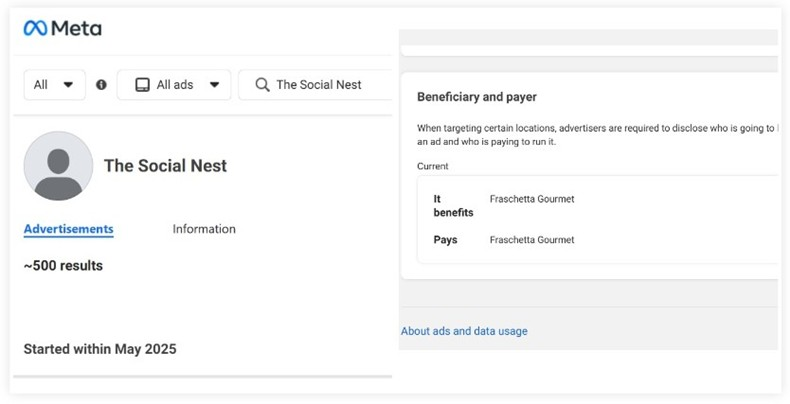The image size is (790, 404).
Task: Click the Meta infinity logo
Action: (35, 28)
